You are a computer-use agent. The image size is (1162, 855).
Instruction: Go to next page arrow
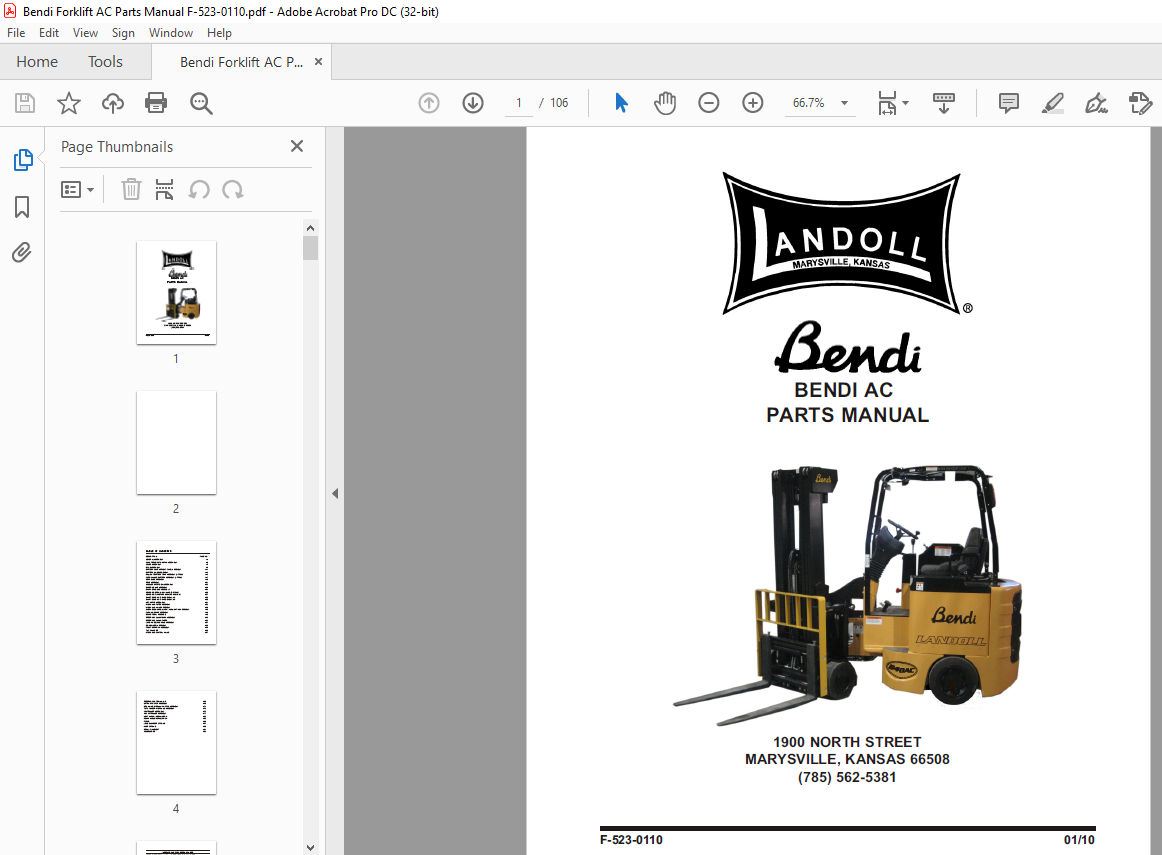pyautogui.click(x=473, y=103)
